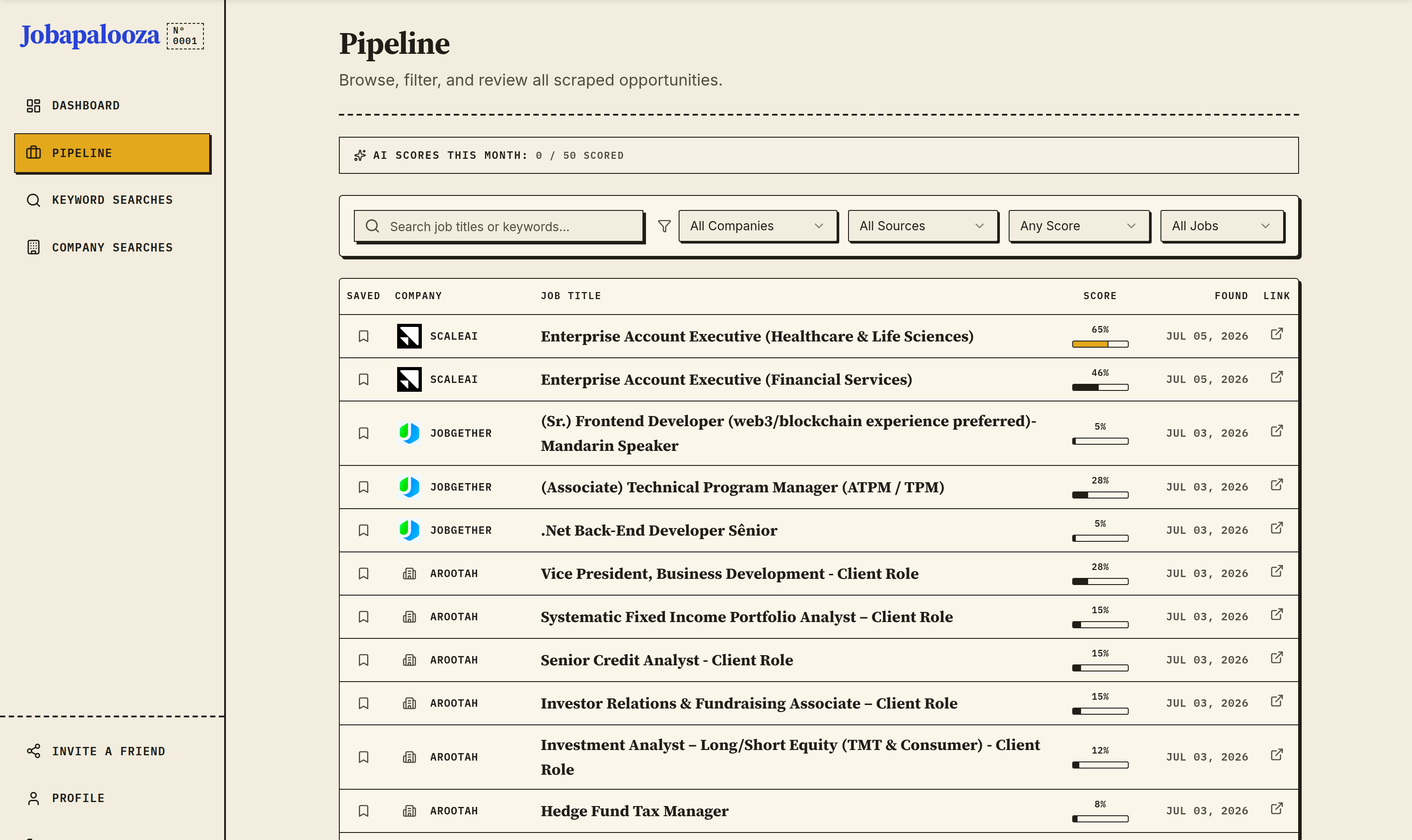Open link icon for .Net Back-End Developer row
1412x840 pixels.
[x=1277, y=528]
